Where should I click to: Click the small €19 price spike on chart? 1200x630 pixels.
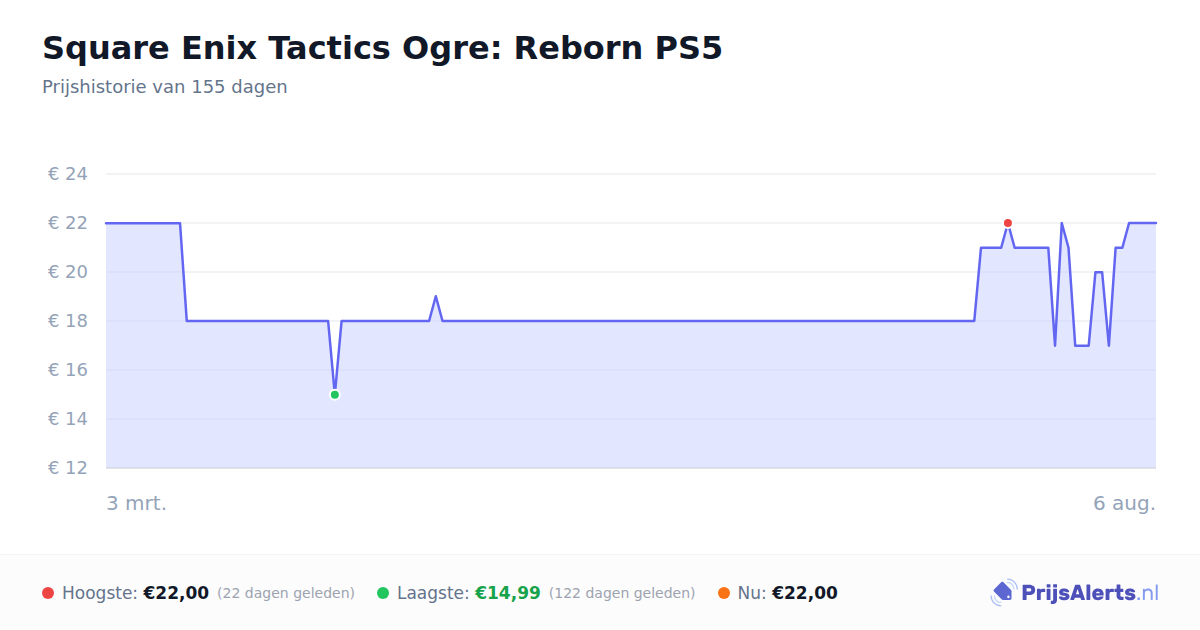436,297
